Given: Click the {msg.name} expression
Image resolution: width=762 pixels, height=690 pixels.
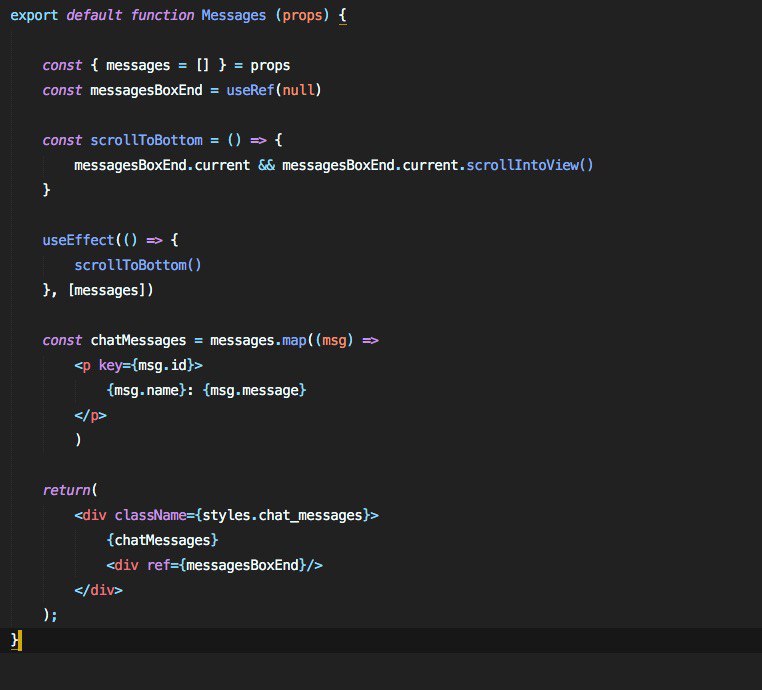Looking at the screenshot, I should tap(146, 390).
